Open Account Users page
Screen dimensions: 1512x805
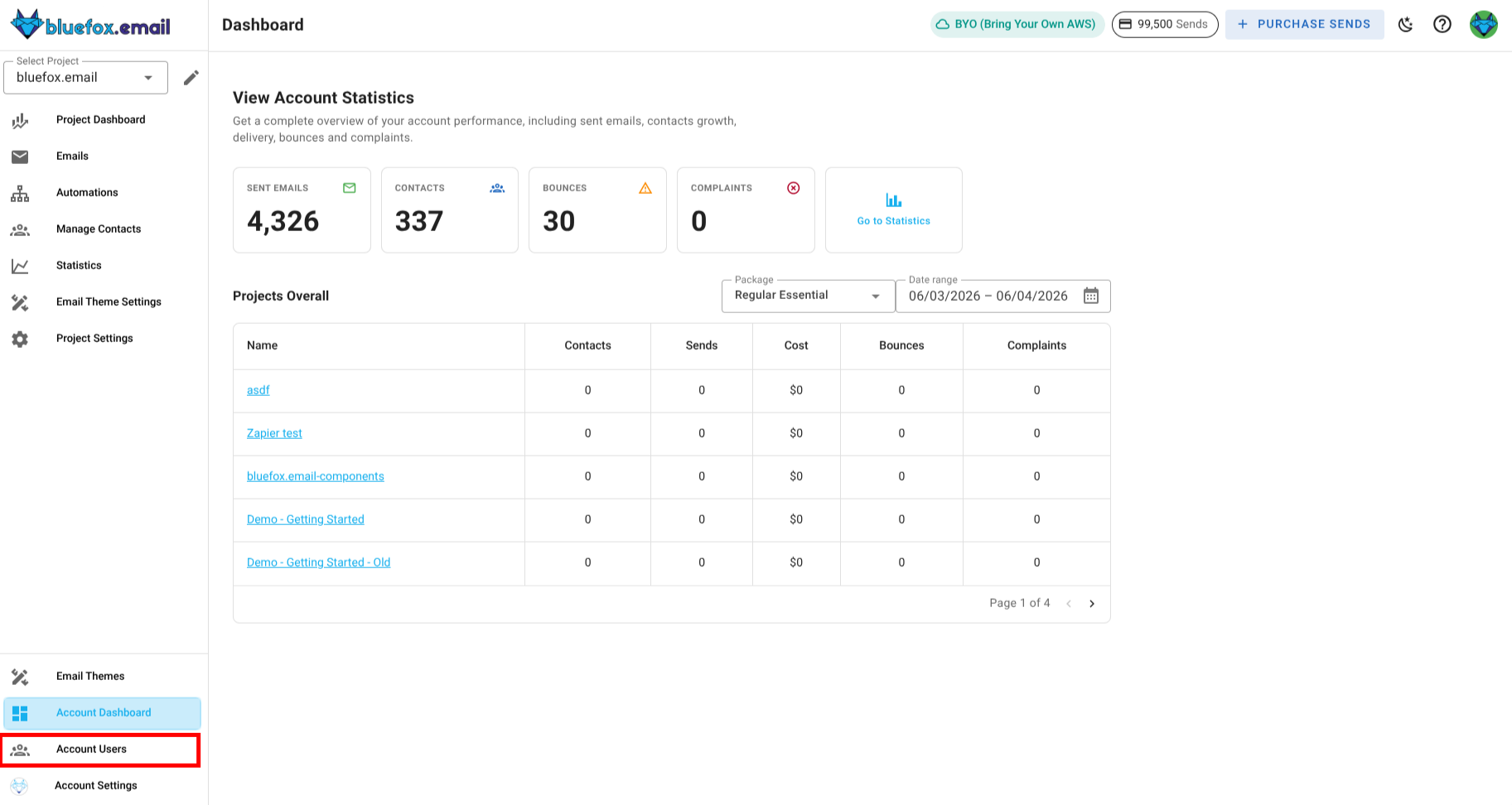point(91,750)
